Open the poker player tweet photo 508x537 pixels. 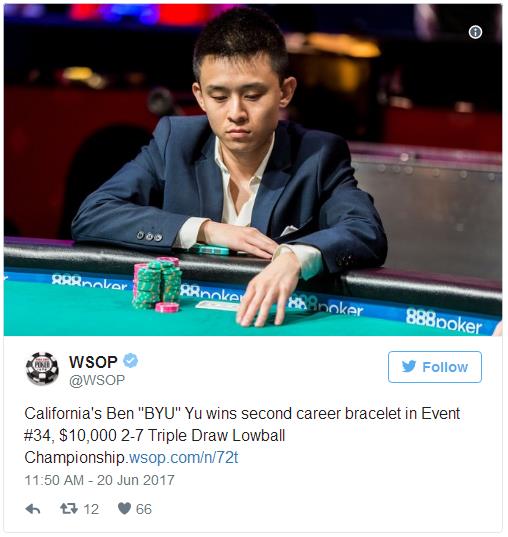253,170
